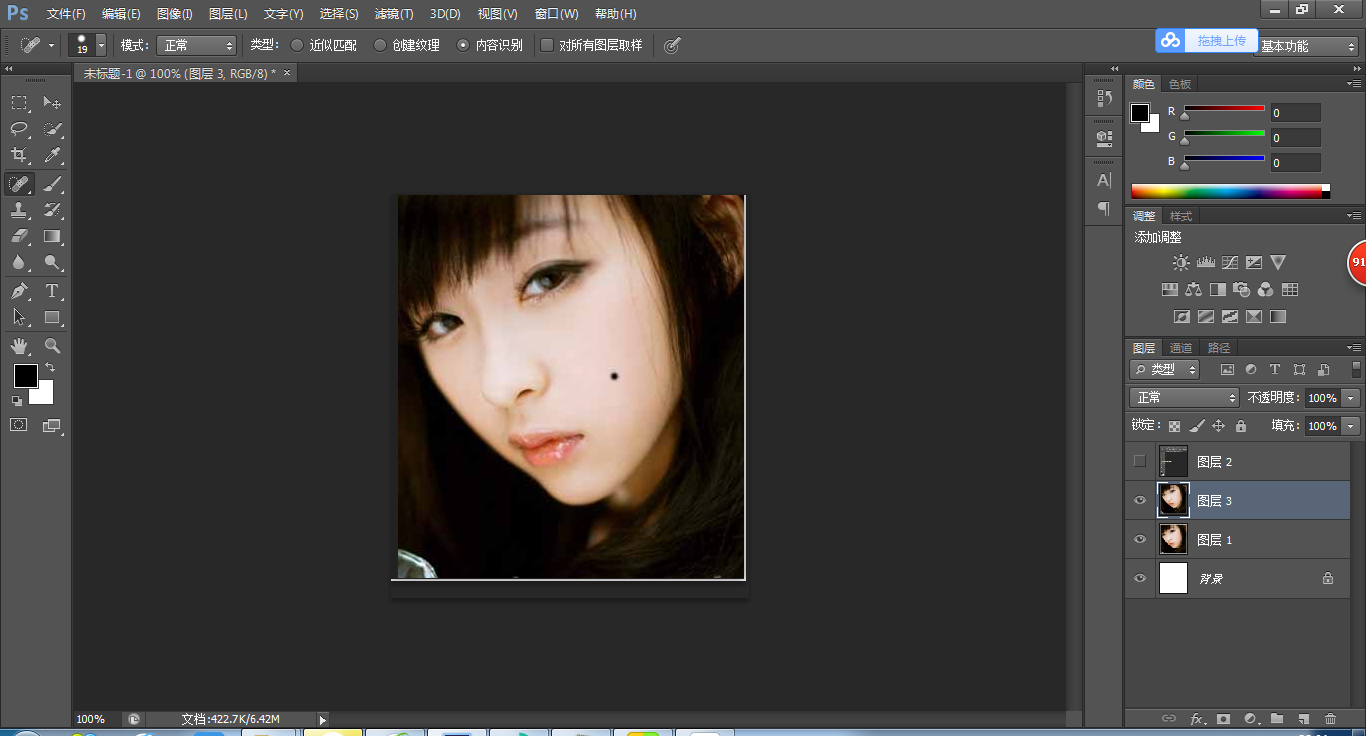The height and width of the screenshot is (736, 1366).
Task: Enable 对所有图层取样 checkbox
Action: (x=547, y=45)
